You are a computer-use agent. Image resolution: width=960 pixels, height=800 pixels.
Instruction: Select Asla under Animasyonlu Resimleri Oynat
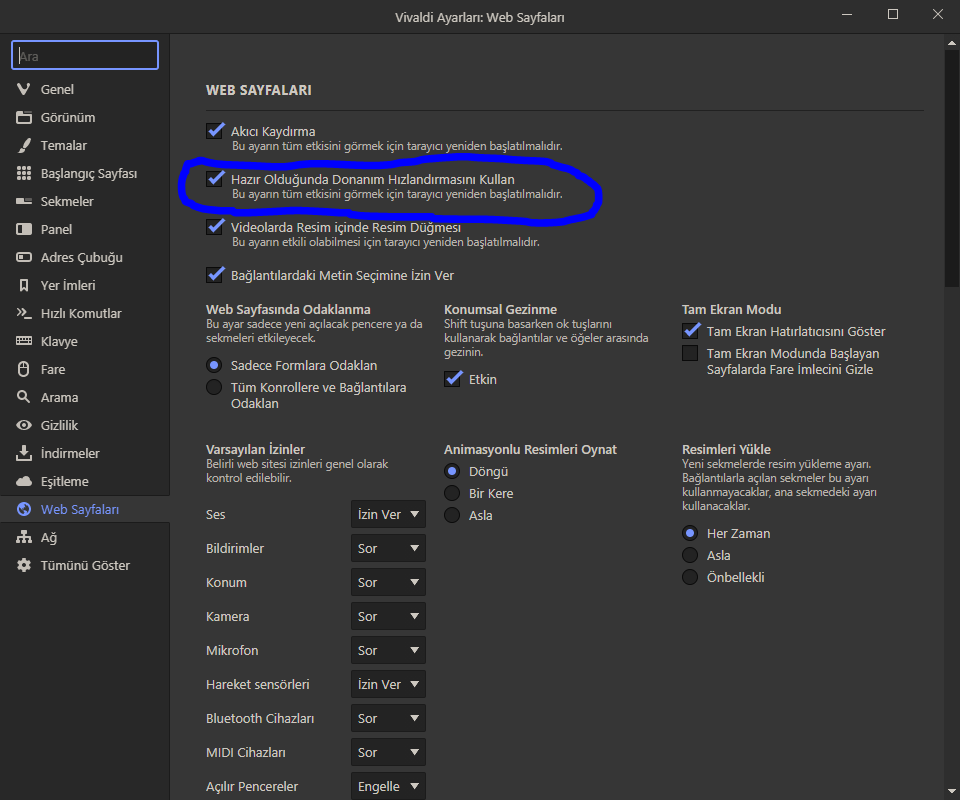(452, 515)
